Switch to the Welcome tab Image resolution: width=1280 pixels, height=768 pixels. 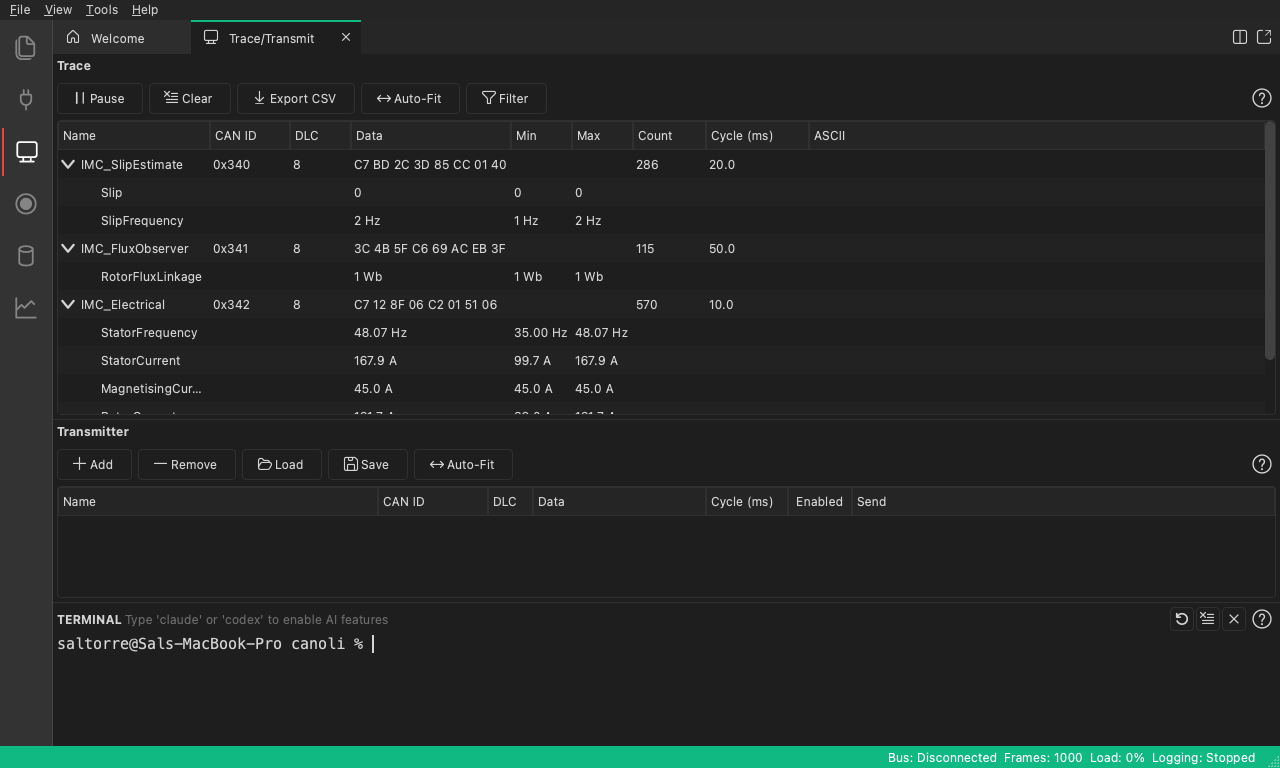122,38
